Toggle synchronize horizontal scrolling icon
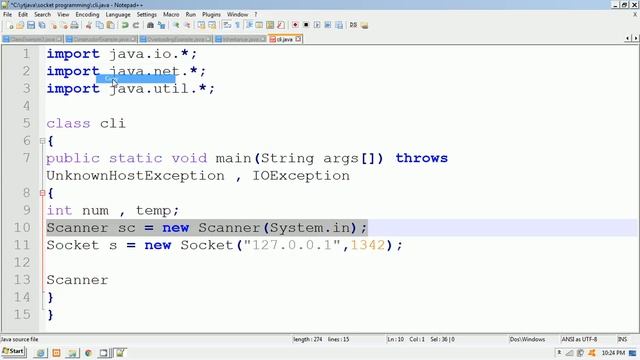 click(x=212, y=25)
